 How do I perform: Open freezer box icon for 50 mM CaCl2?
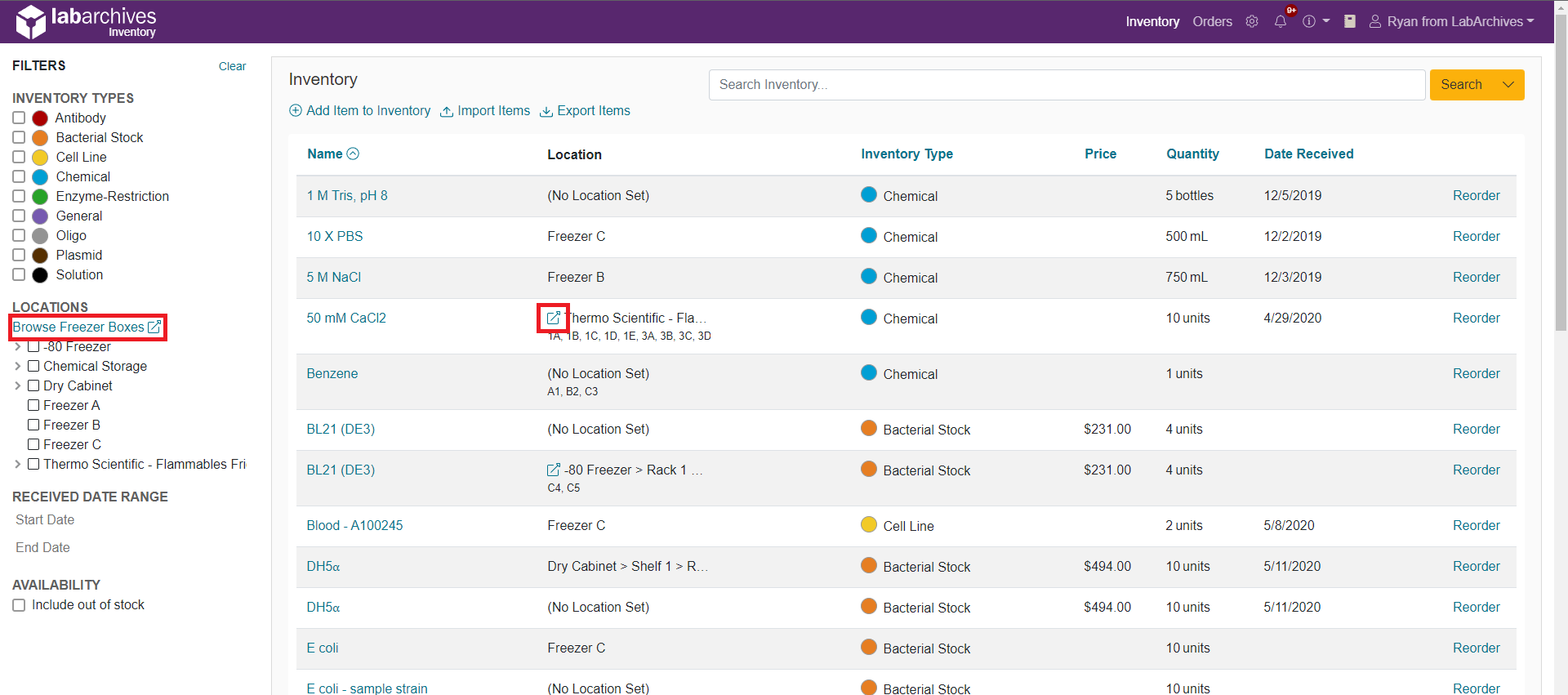click(x=553, y=318)
